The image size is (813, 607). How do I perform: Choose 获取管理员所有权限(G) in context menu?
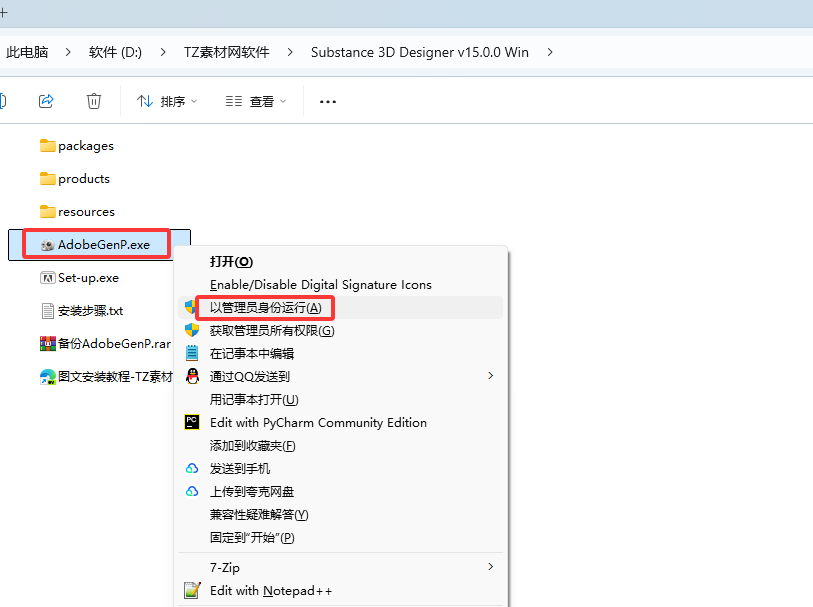click(x=340, y=331)
